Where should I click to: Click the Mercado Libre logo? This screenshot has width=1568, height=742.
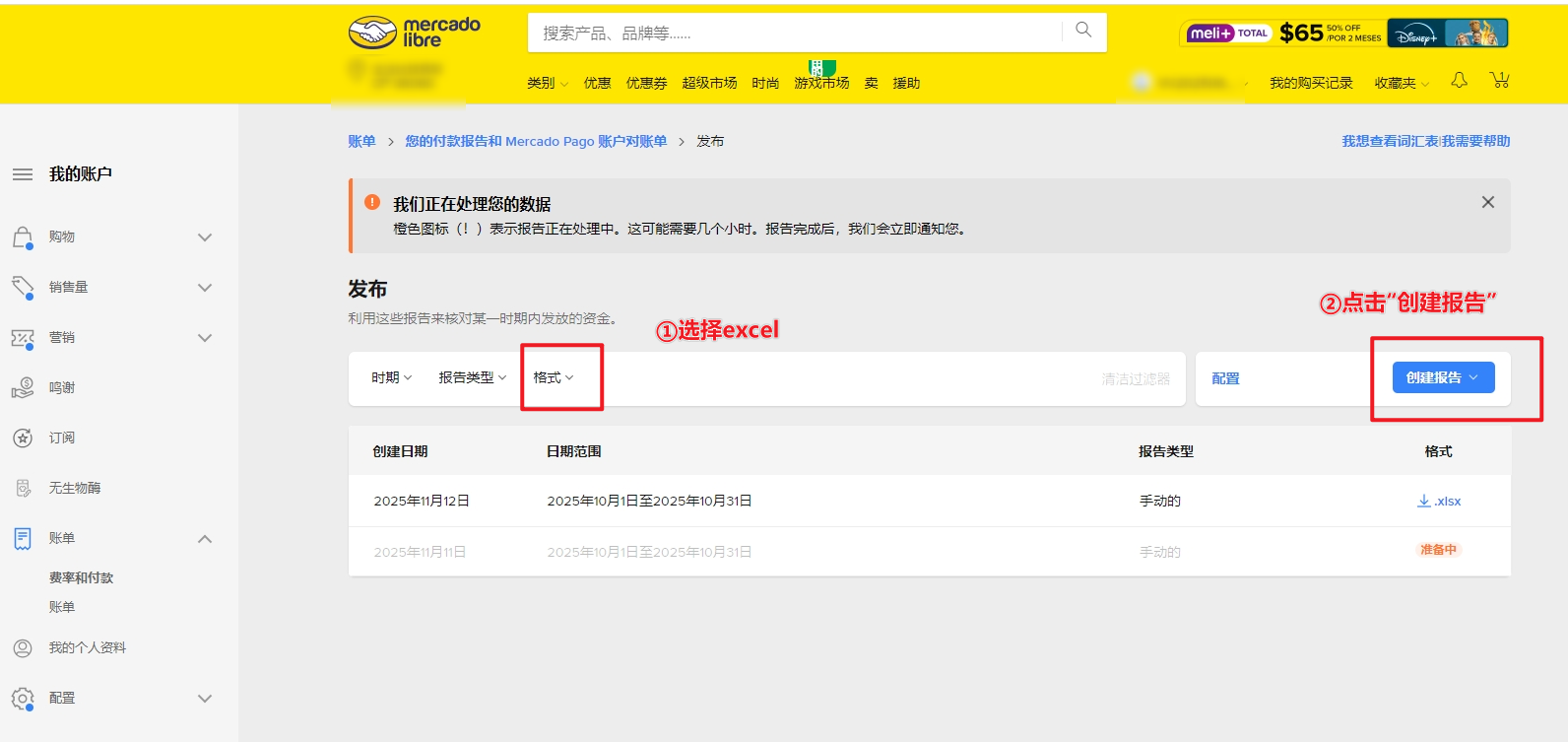(x=415, y=33)
